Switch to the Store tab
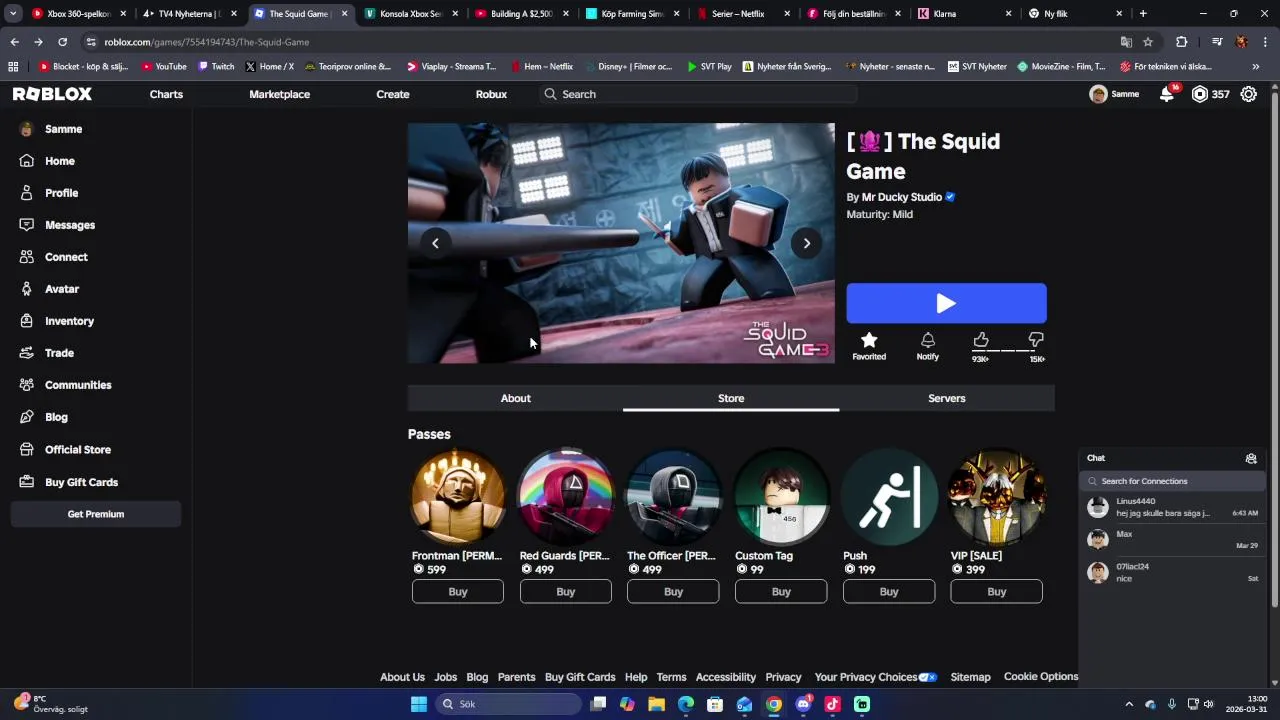The image size is (1280, 720). [731, 398]
